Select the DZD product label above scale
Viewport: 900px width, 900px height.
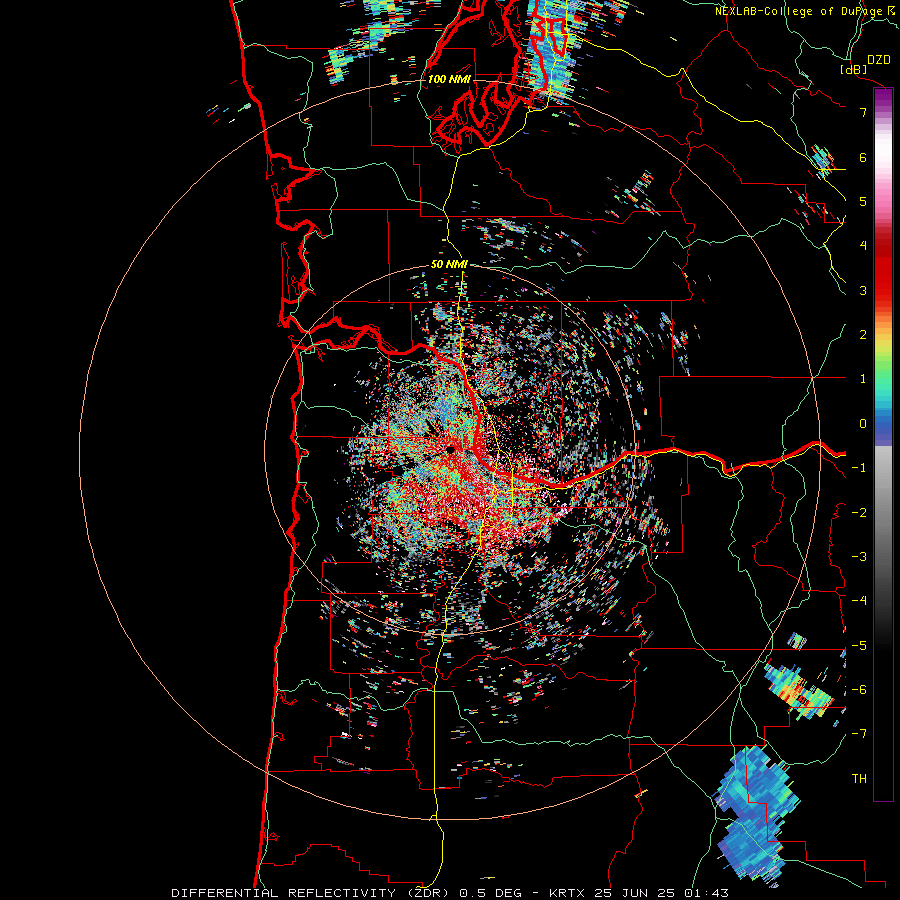878,60
